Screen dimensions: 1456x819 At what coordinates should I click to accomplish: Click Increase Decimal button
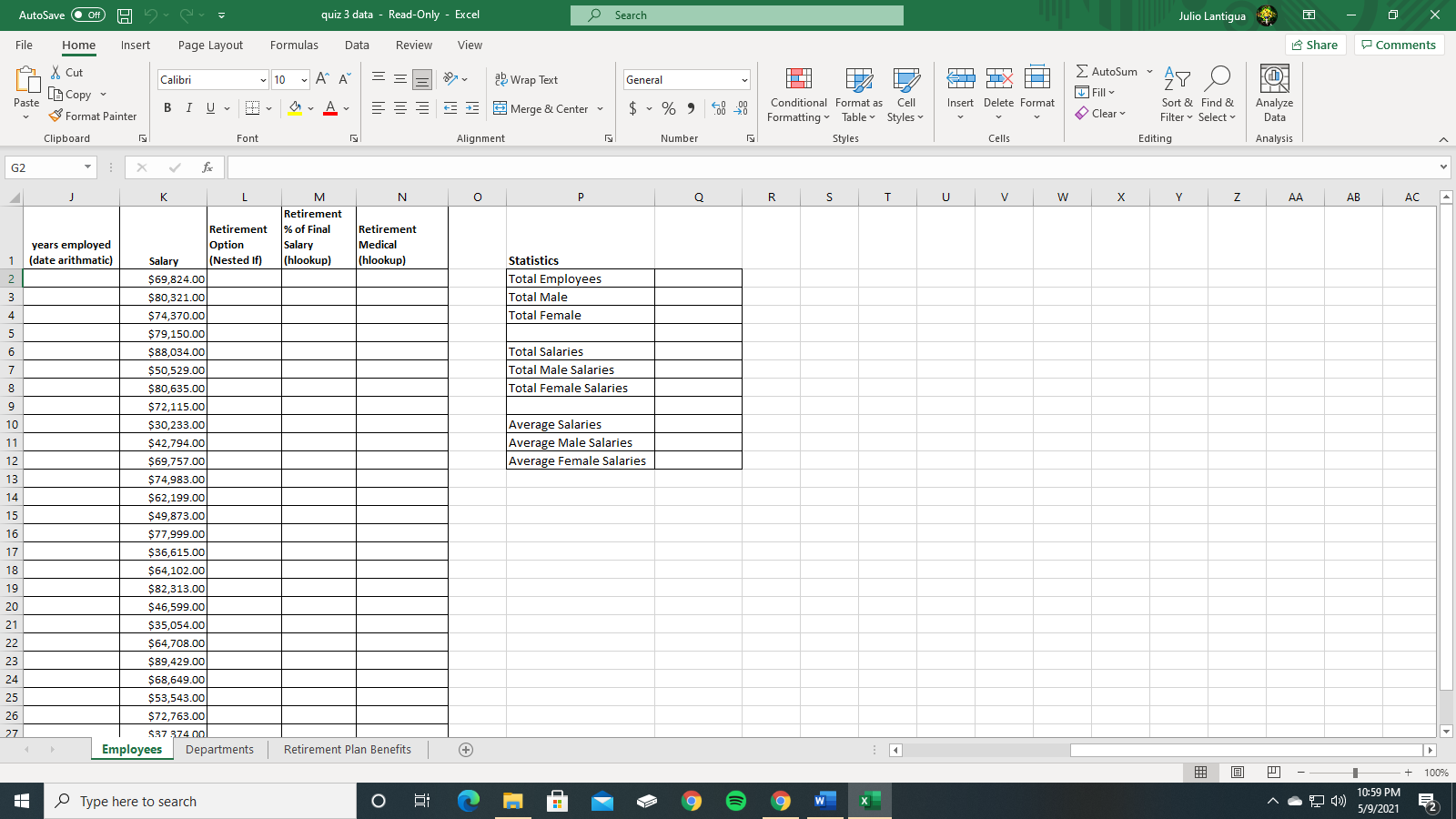pyautogui.click(x=719, y=108)
